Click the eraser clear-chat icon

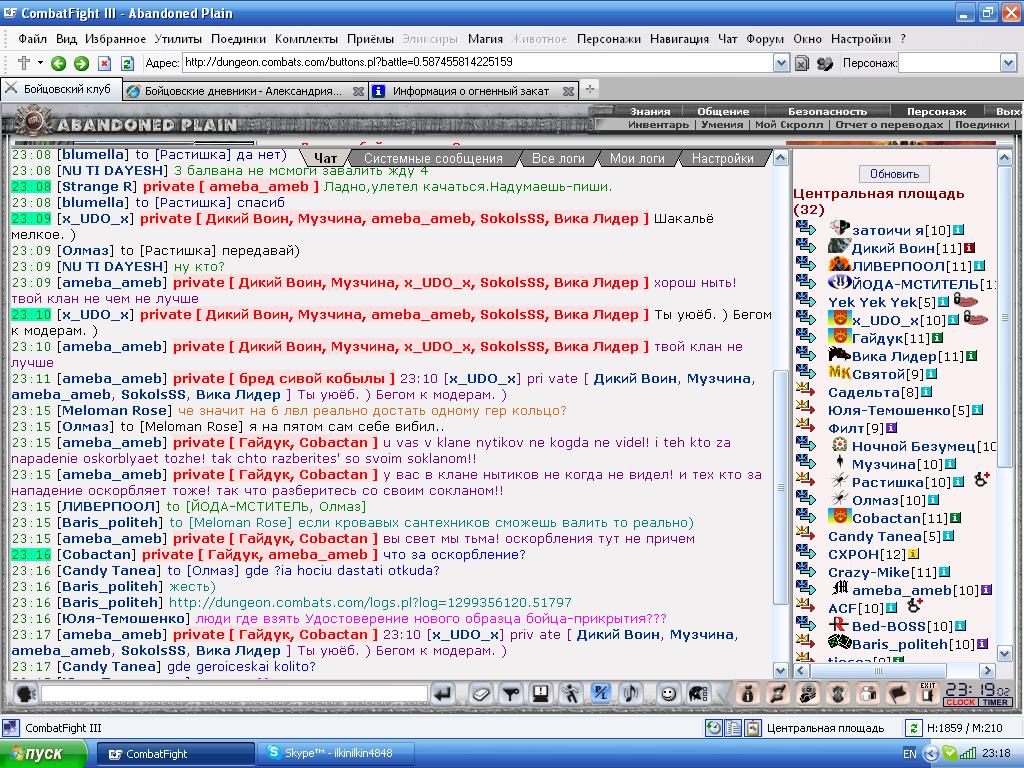tap(481, 694)
